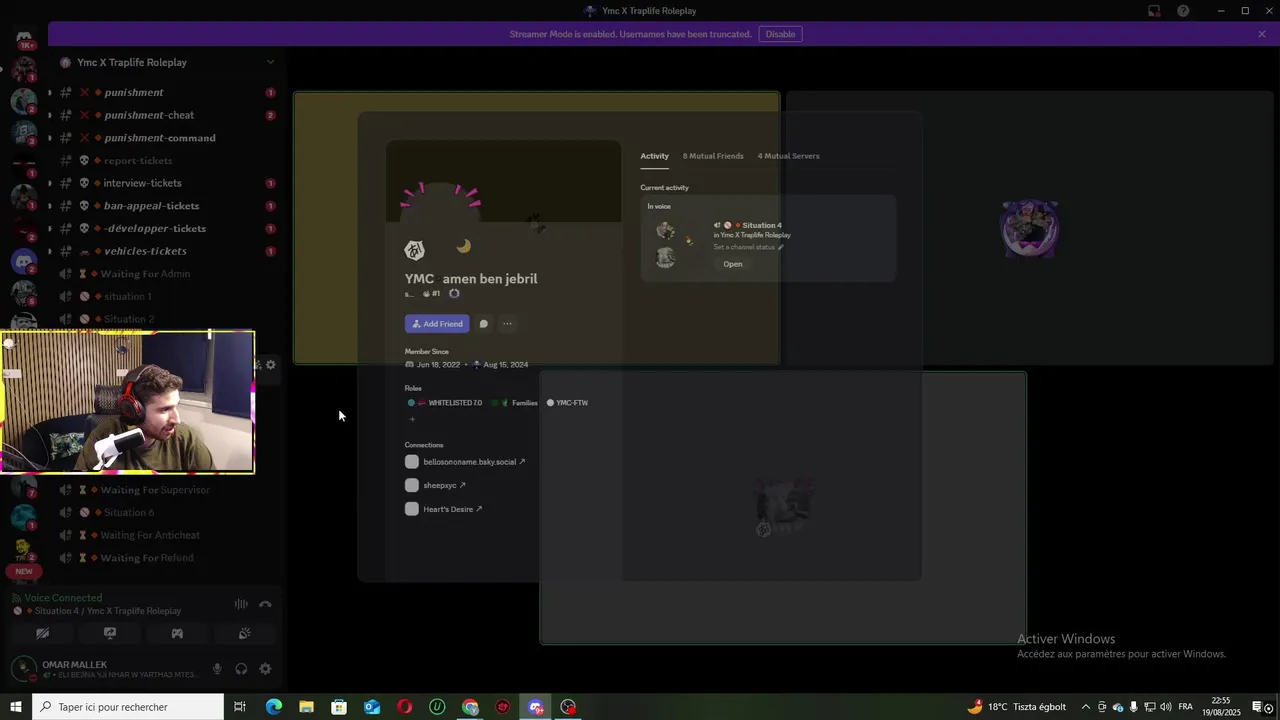Open sheepxyc connection link
Screen dimensions: 1280x720
(x=444, y=485)
